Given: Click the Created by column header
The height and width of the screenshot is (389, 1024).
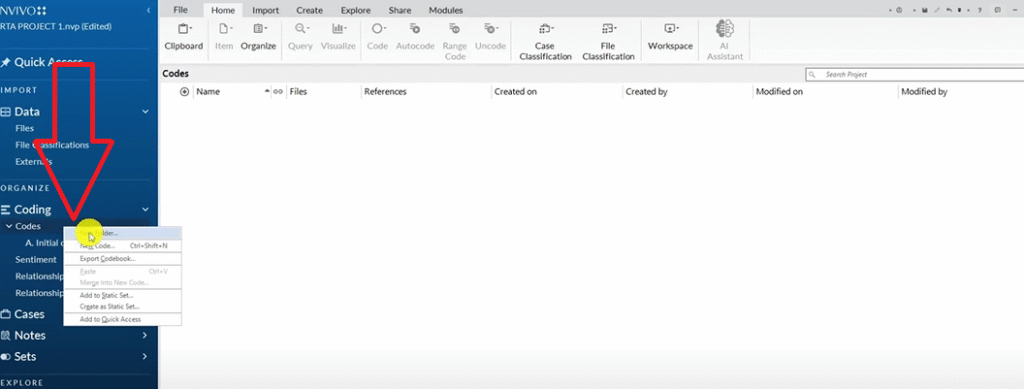Looking at the screenshot, I should pos(646,92).
